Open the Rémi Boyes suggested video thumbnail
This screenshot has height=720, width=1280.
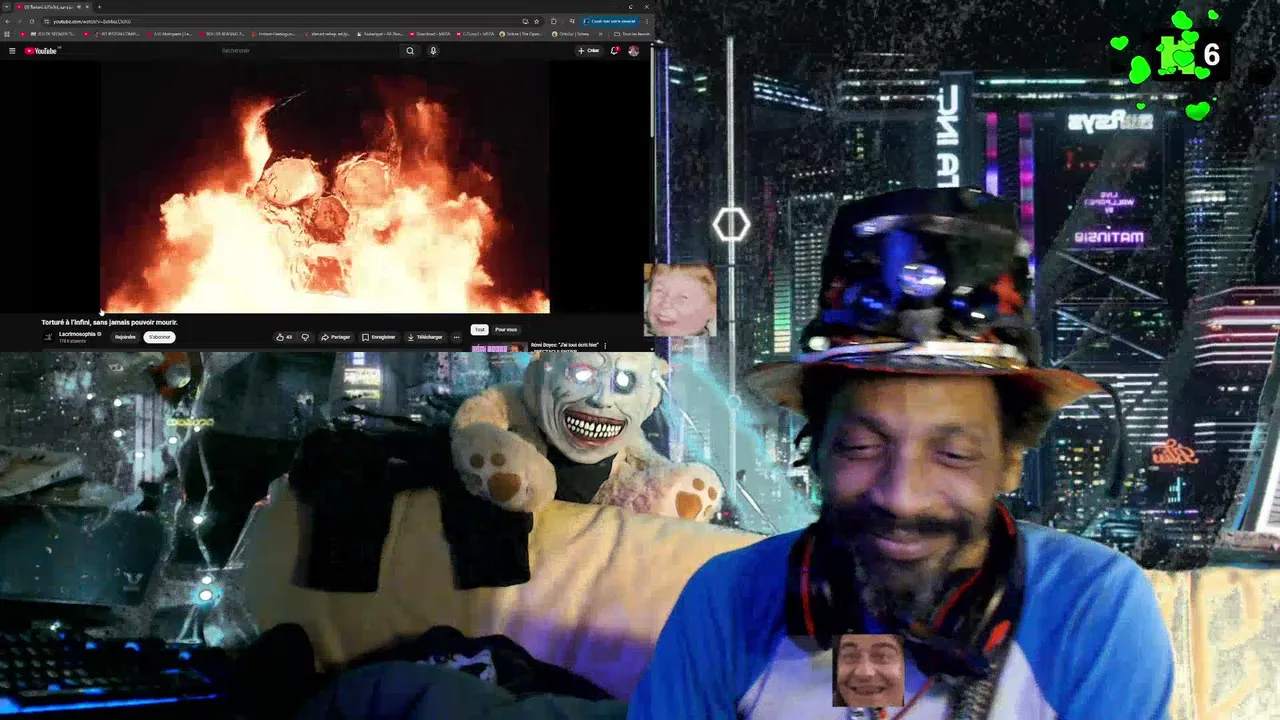498,348
